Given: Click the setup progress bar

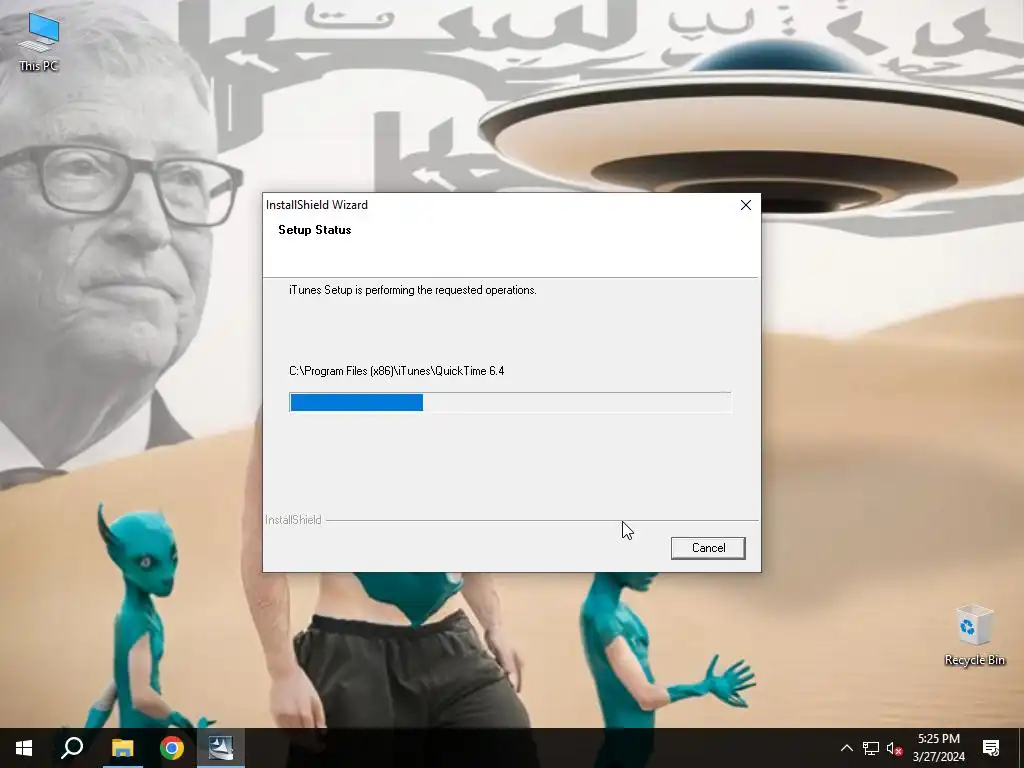Looking at the screenshot, I should 510,402.
